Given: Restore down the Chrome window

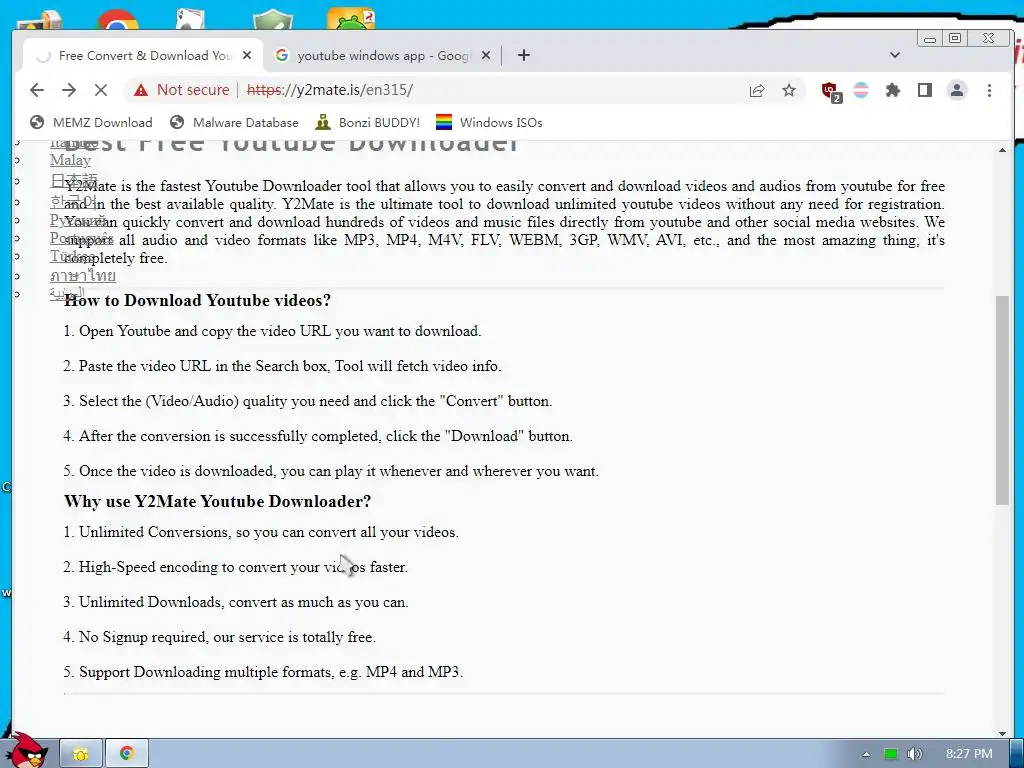Looking at the screenshot, I should 955,39.
